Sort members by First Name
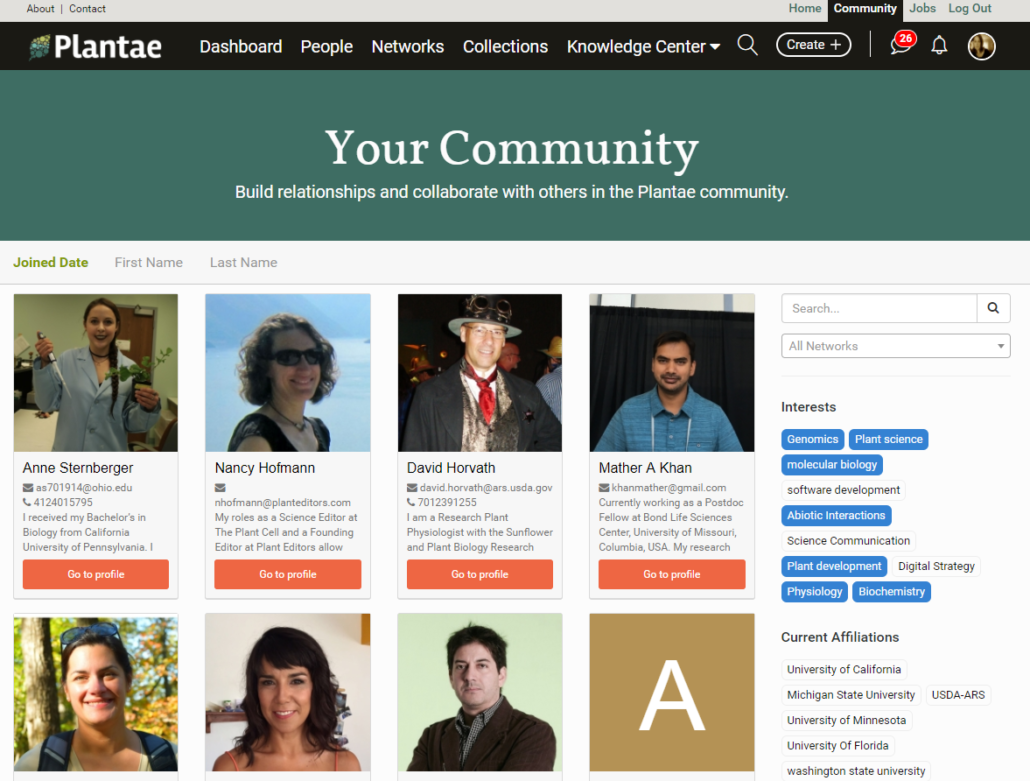Viewport: 1030px width, 781px height. tap(148, 263)
